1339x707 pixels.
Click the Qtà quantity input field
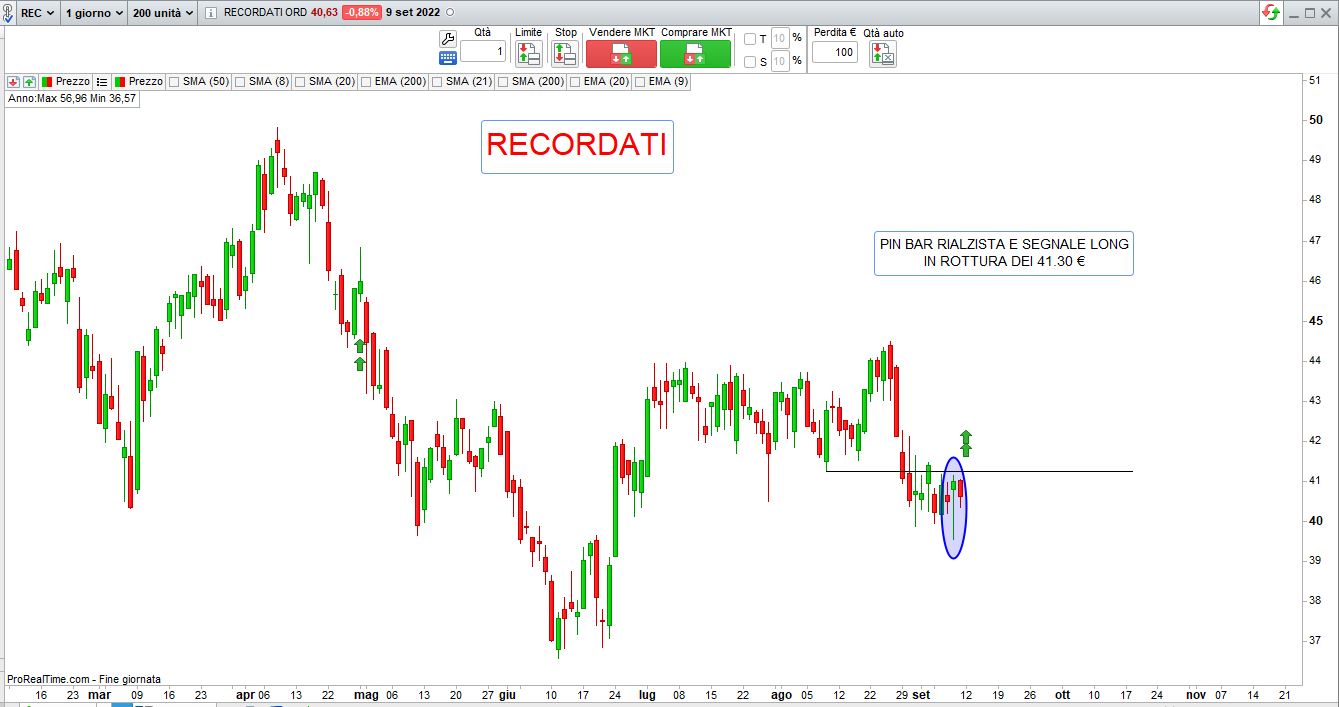point(483,51)
